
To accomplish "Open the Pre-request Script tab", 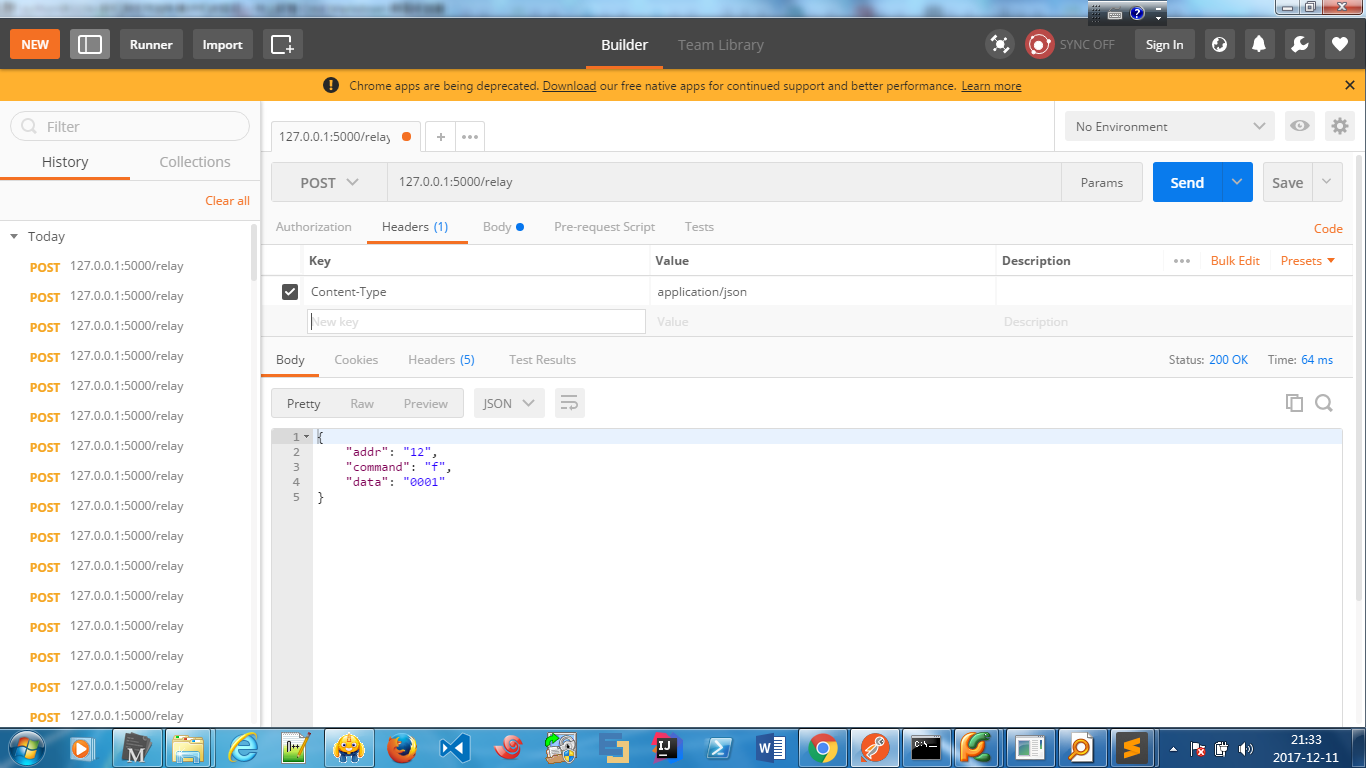I will tap(604, 227).
